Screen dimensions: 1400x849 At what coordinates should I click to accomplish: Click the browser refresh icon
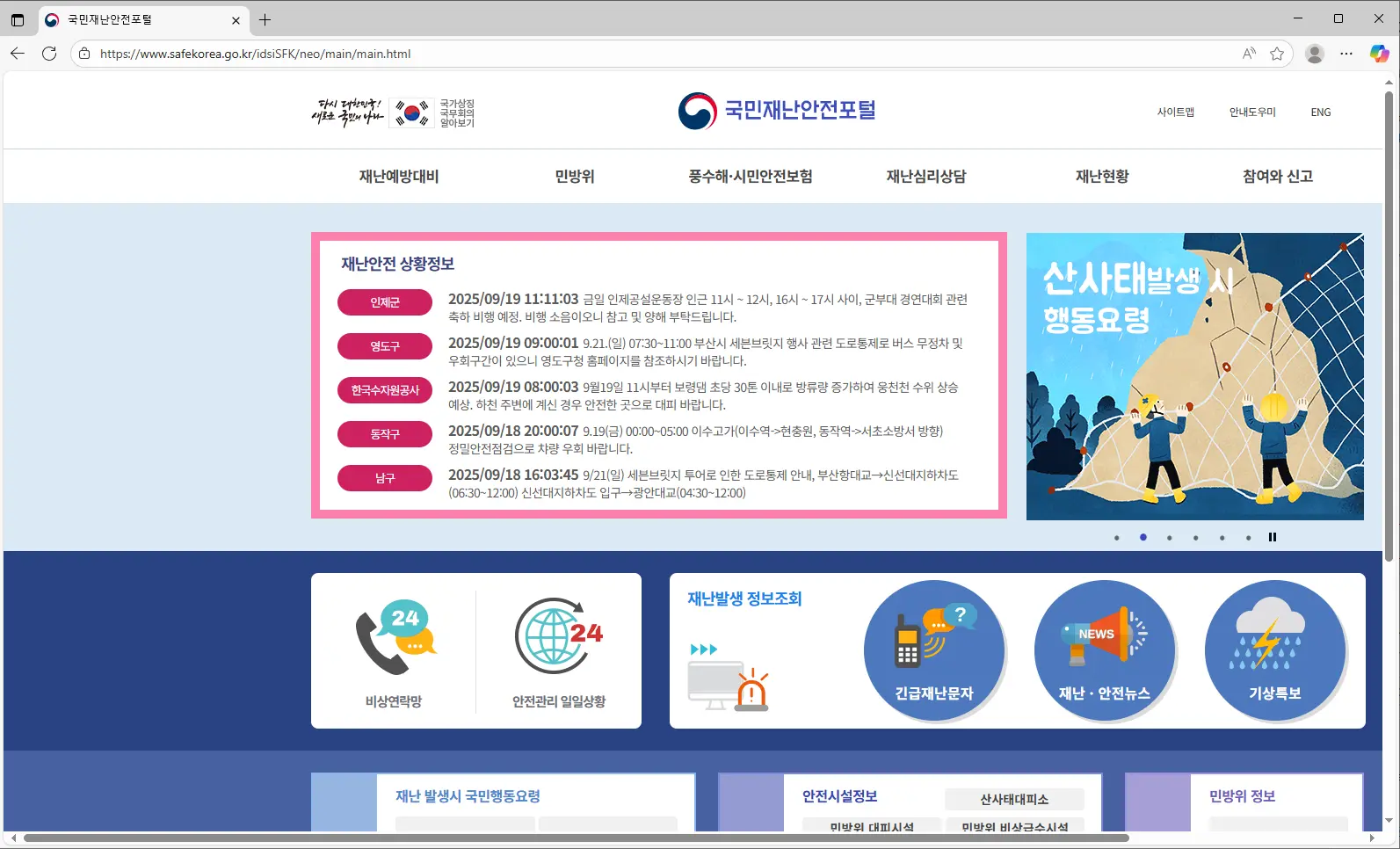[x=49, y=54]
